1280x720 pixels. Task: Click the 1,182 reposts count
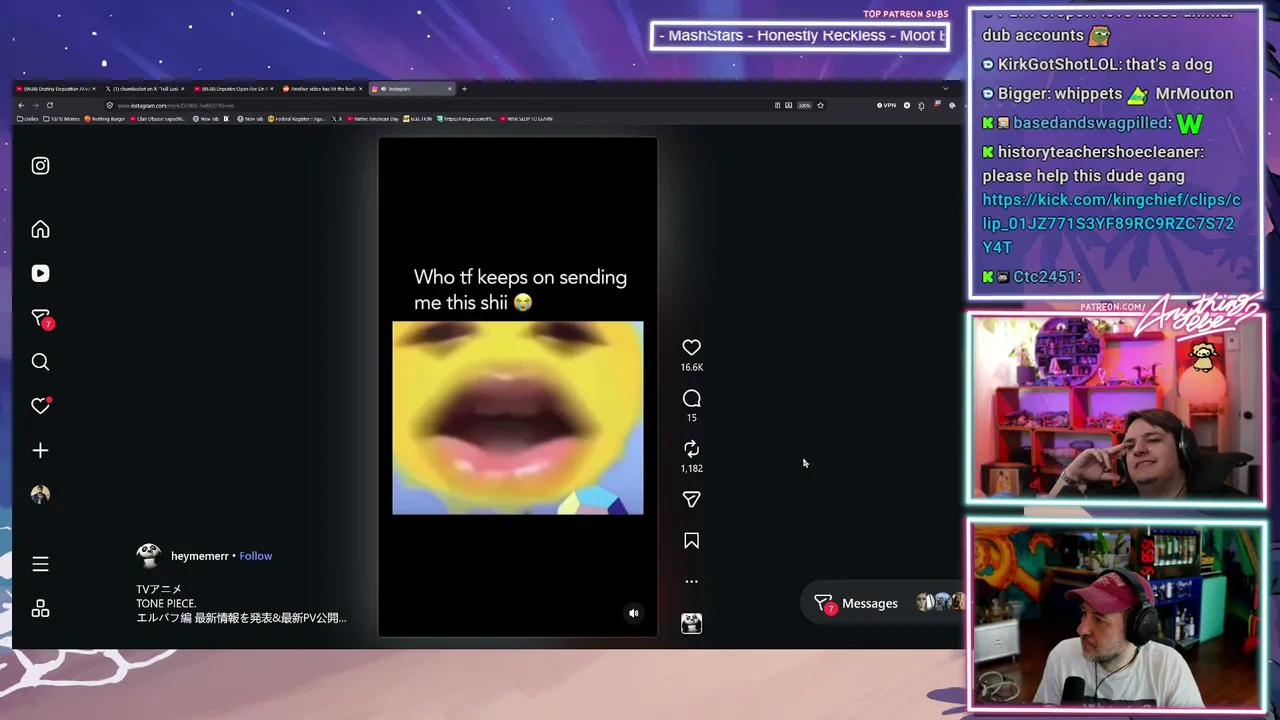691,468
